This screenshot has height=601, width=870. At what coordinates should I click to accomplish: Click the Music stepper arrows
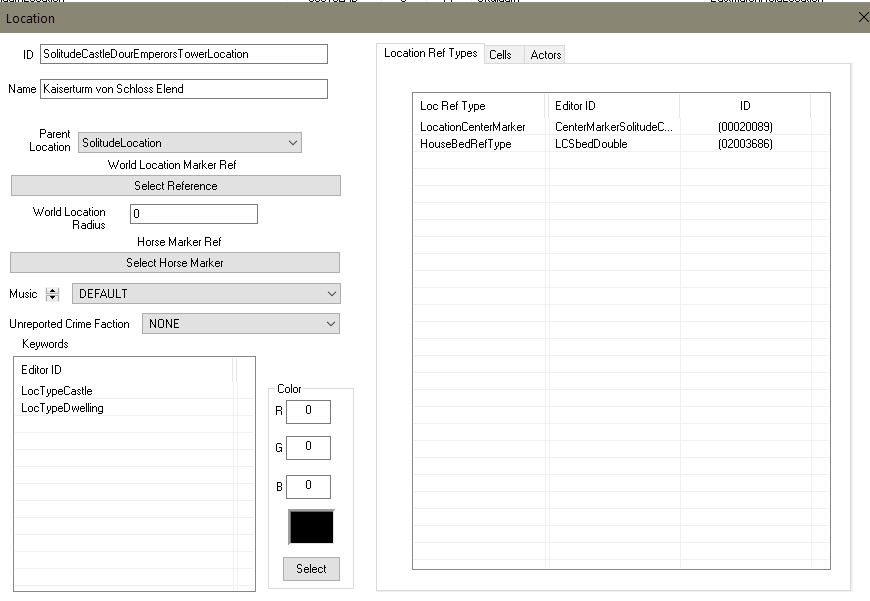[53, 294]
